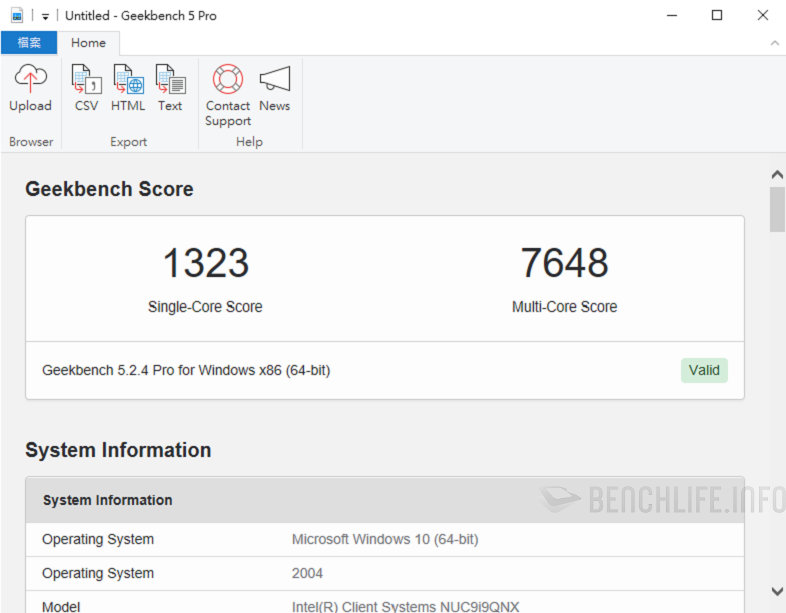
Task: Export results as HTML
Action: [128, 88]
